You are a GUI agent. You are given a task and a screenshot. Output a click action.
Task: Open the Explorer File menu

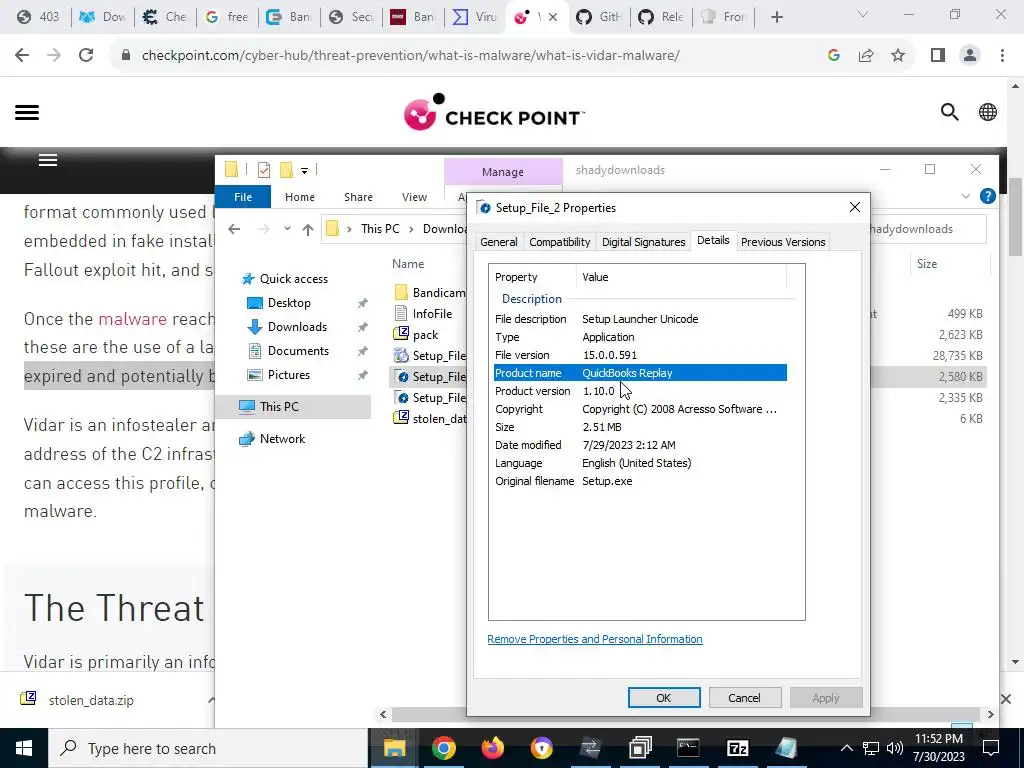243,197
